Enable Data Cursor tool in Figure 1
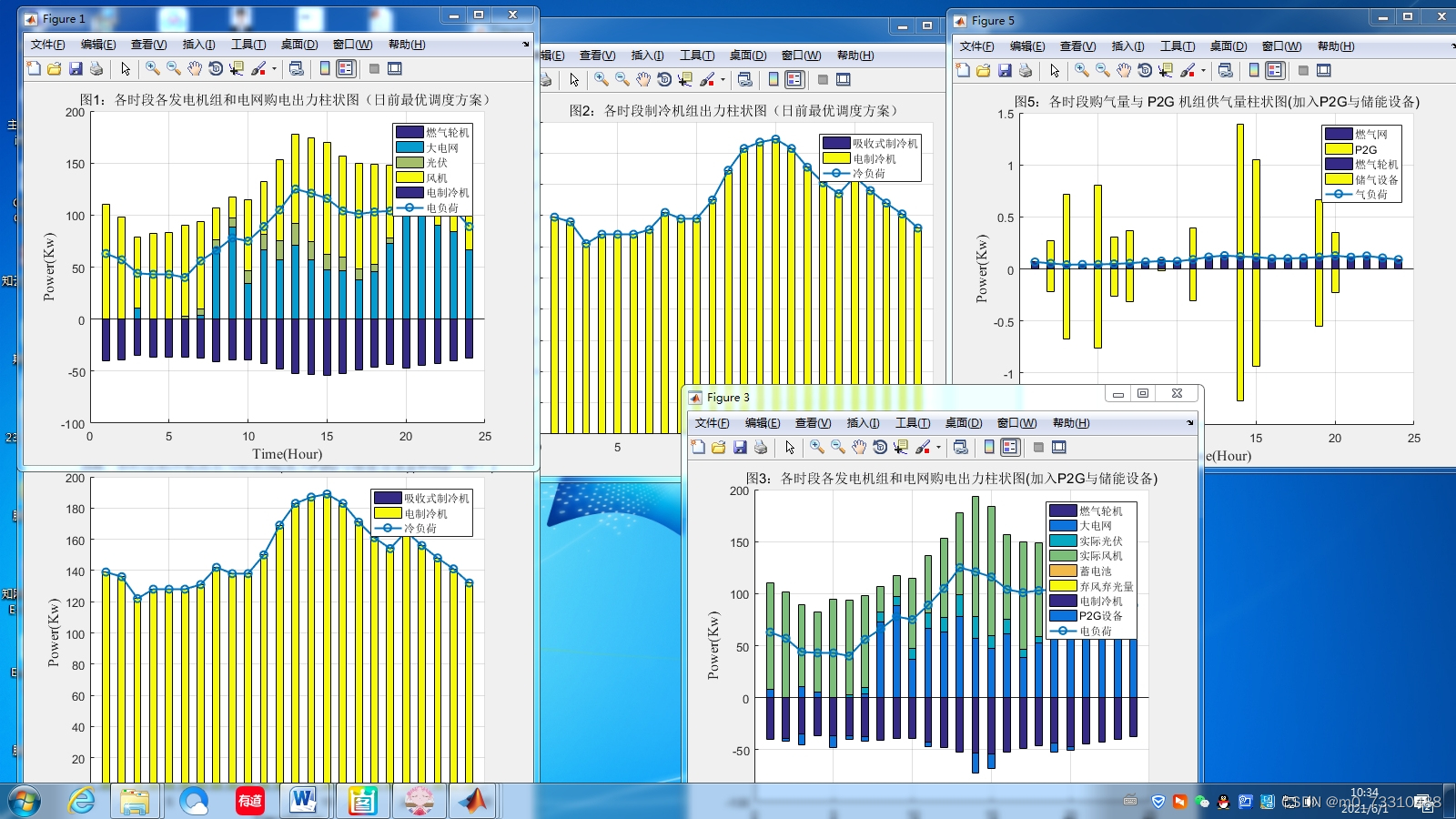Image resolution: width=1456 pixels, height=819 pixels. [x=237, y=68]
